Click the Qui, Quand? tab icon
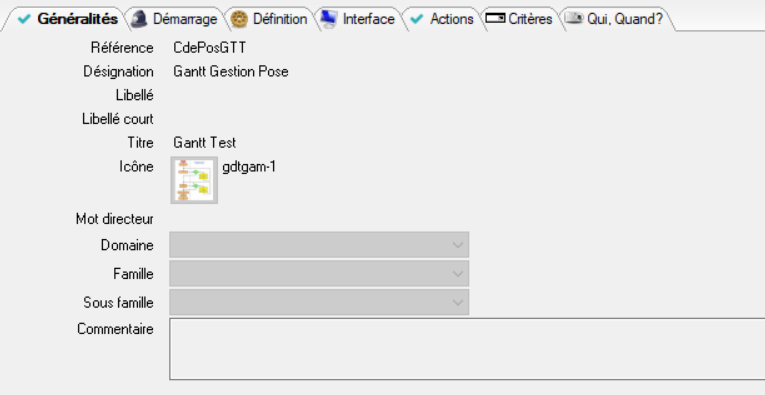This screenshot has width=765, height=395. pos(574,18)
